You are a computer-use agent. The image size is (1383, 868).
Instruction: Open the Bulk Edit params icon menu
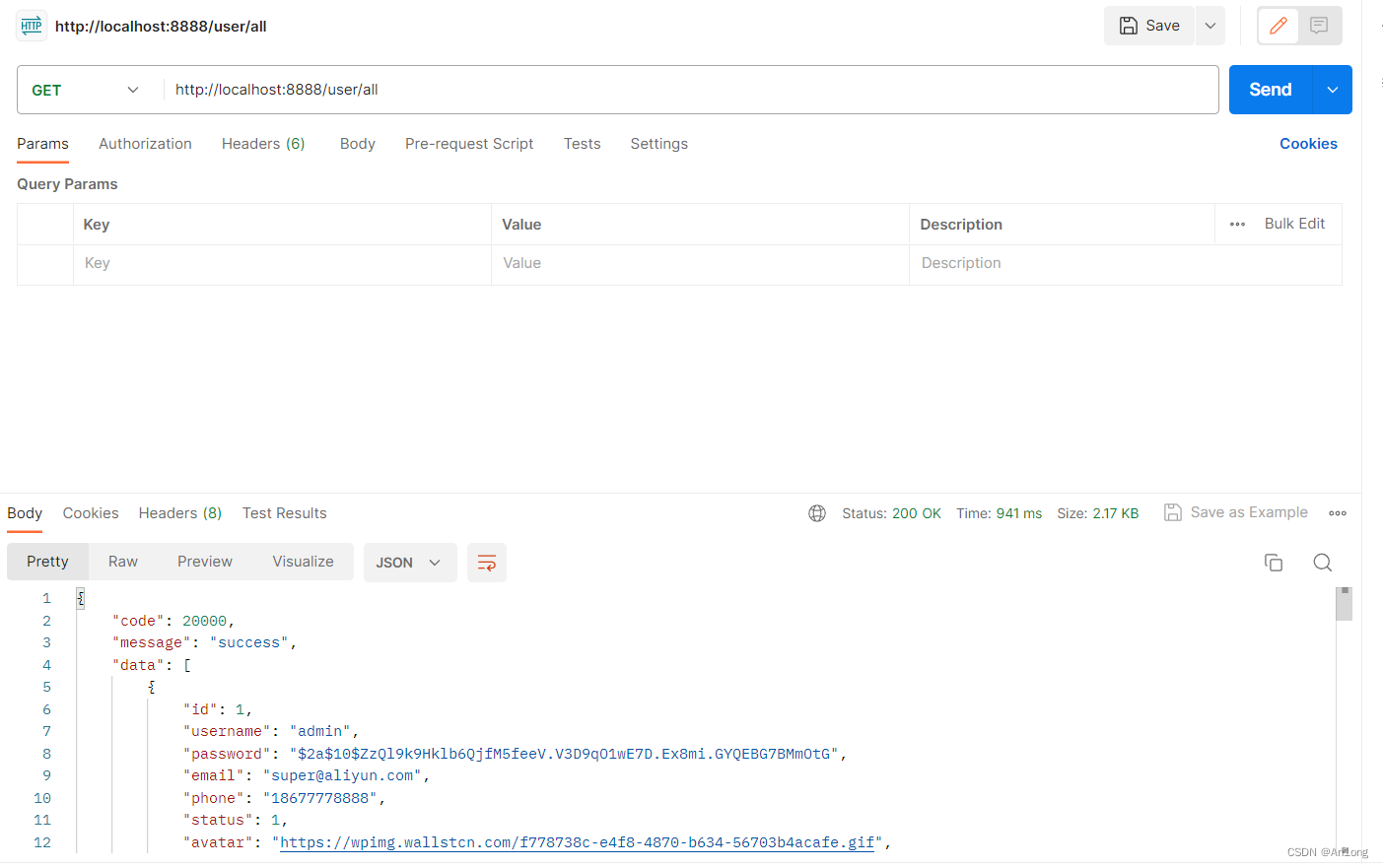[1237, 224]
